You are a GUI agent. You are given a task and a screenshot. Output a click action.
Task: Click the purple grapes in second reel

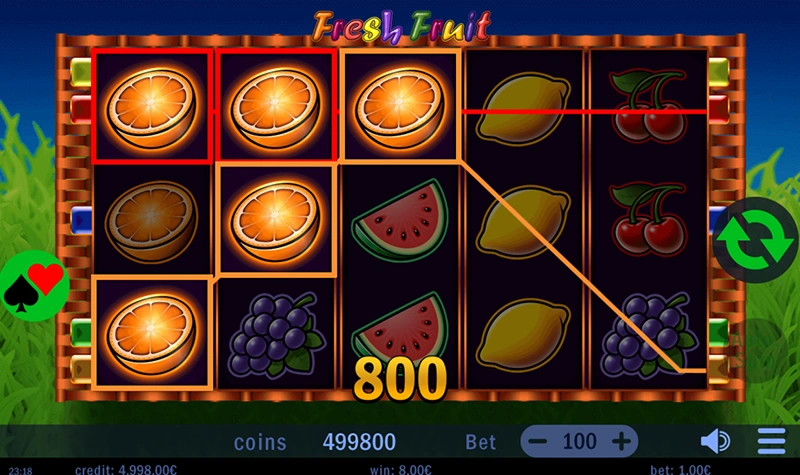click(276, 333)
